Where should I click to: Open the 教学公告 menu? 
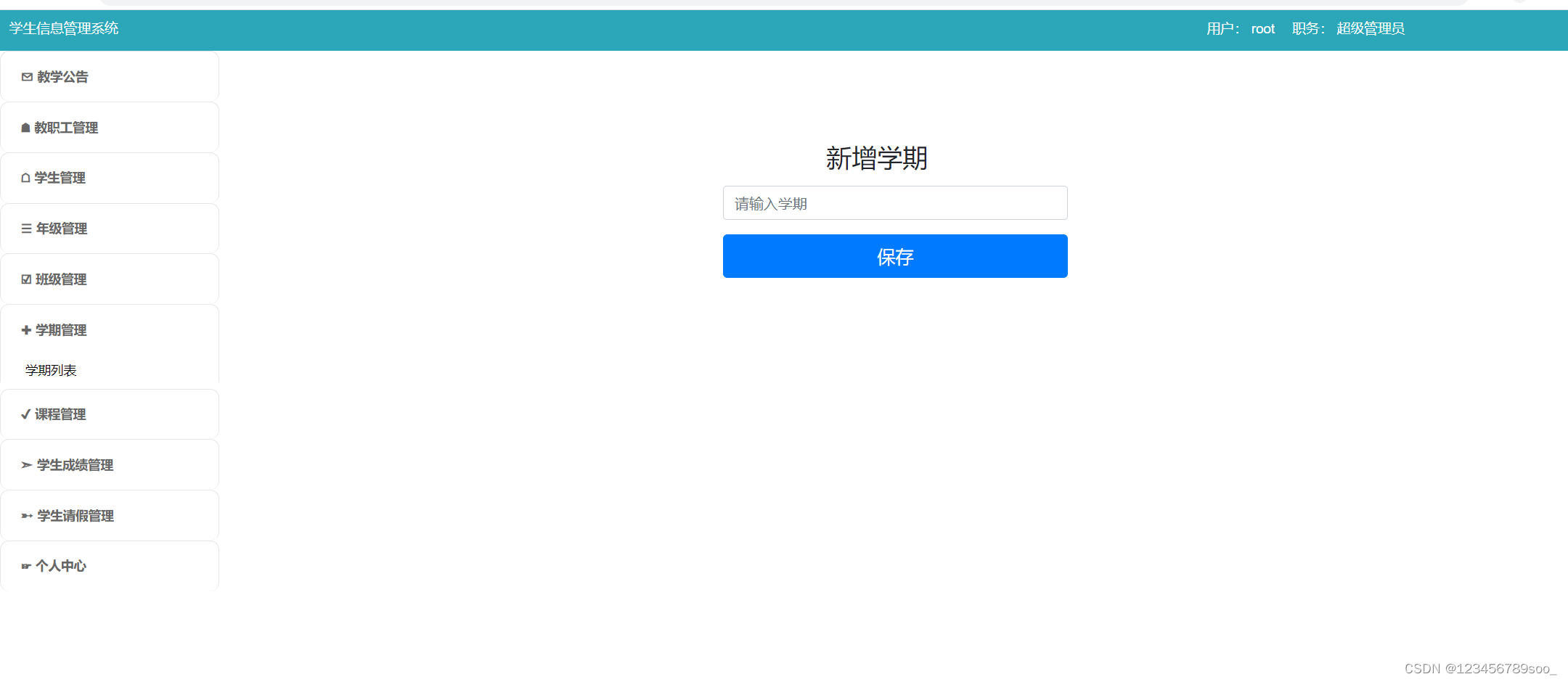[x=110, y=76]
